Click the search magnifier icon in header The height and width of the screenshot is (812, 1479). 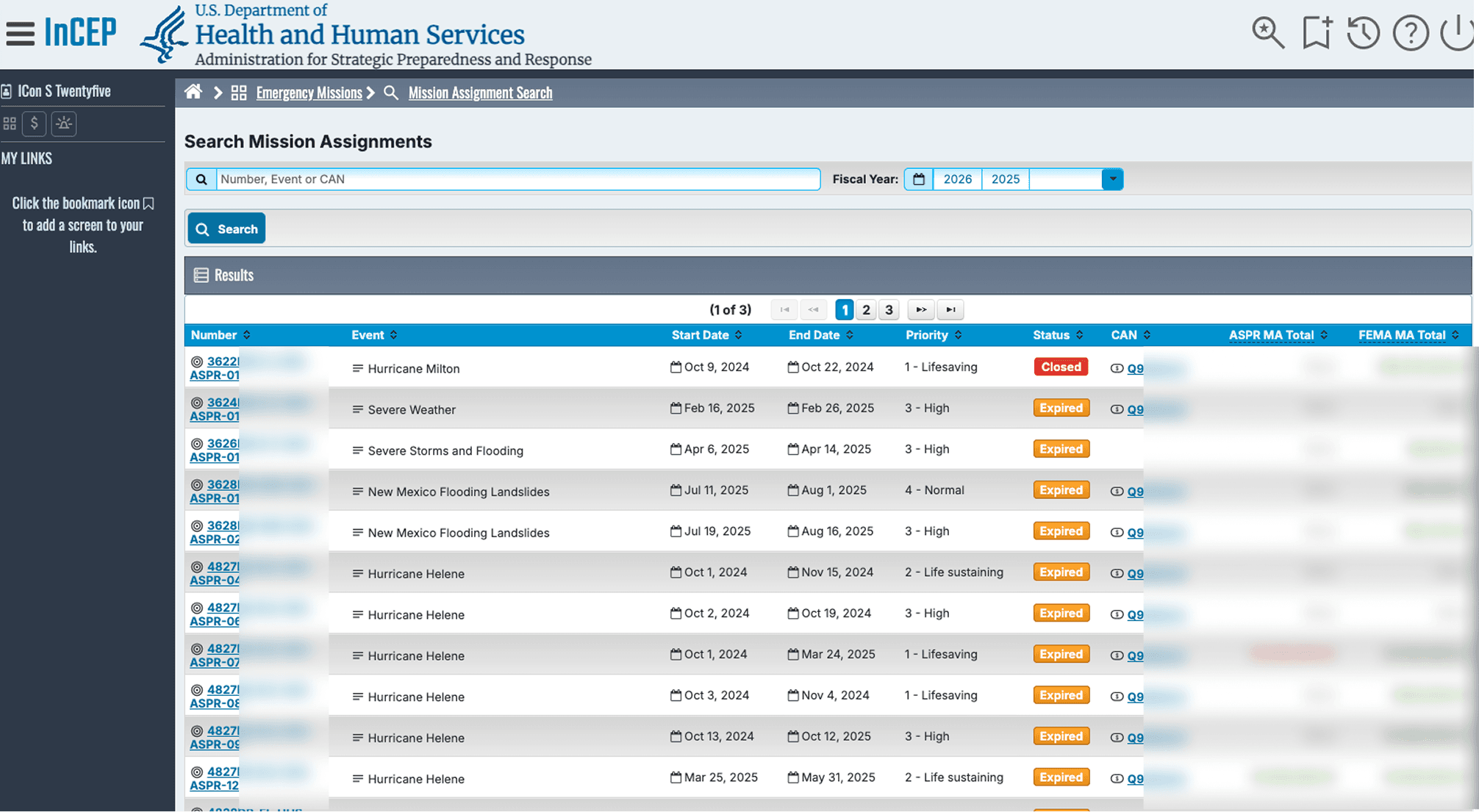[1268, 33]
